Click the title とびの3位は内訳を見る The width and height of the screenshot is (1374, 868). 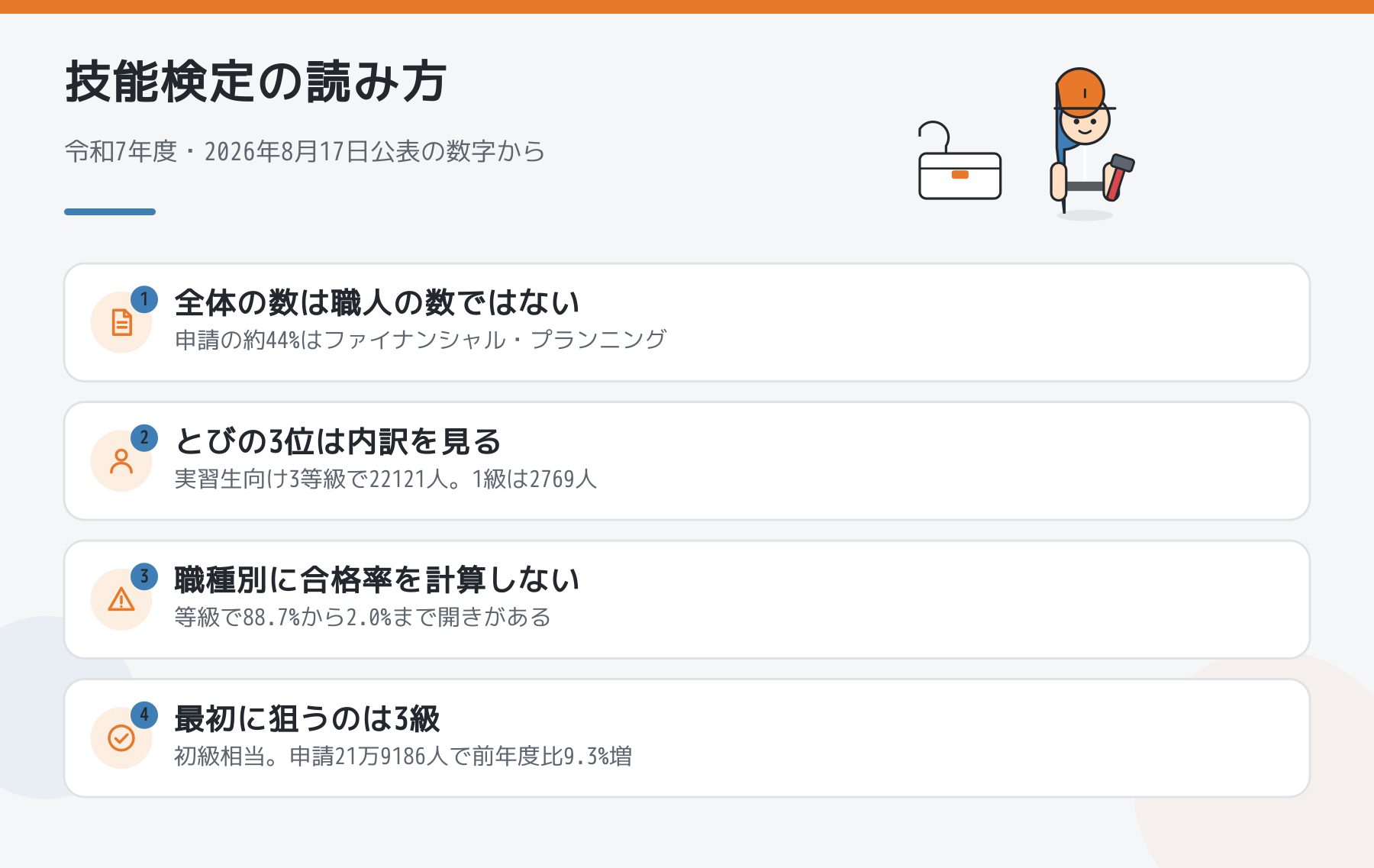click(337, 441)
